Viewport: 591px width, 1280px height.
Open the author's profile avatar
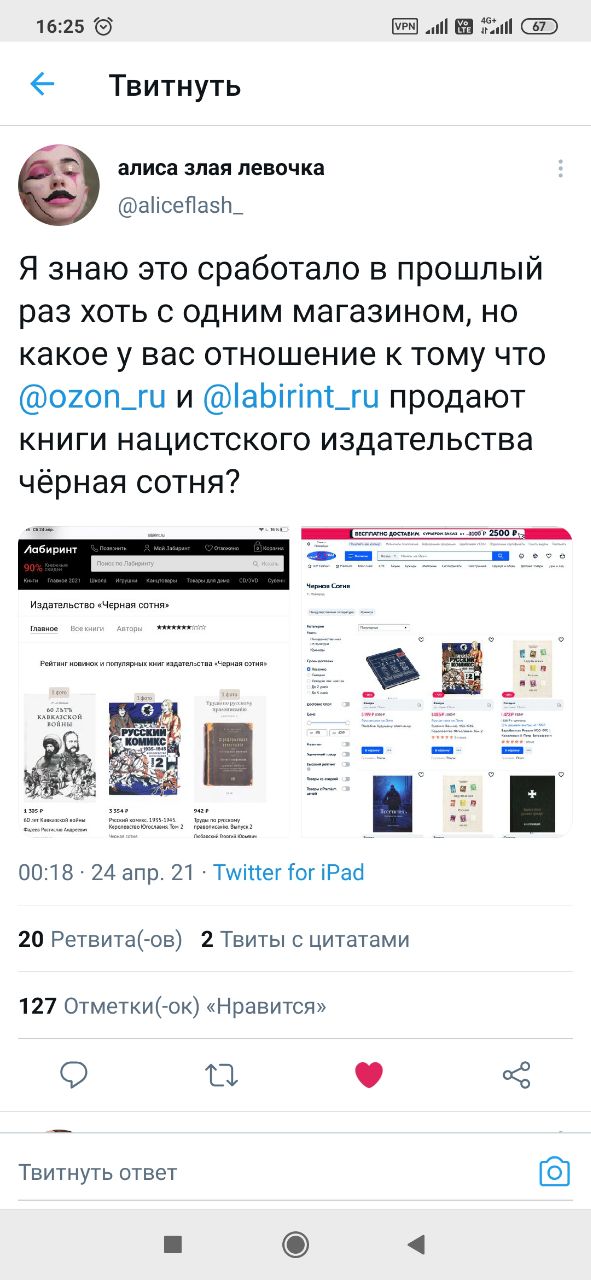pos(58,182)
